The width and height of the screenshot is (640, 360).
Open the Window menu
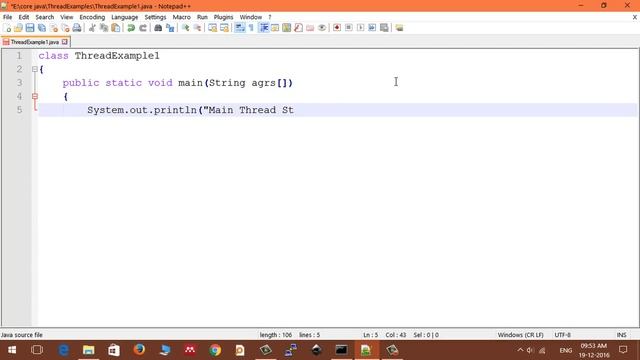(251, 17)
